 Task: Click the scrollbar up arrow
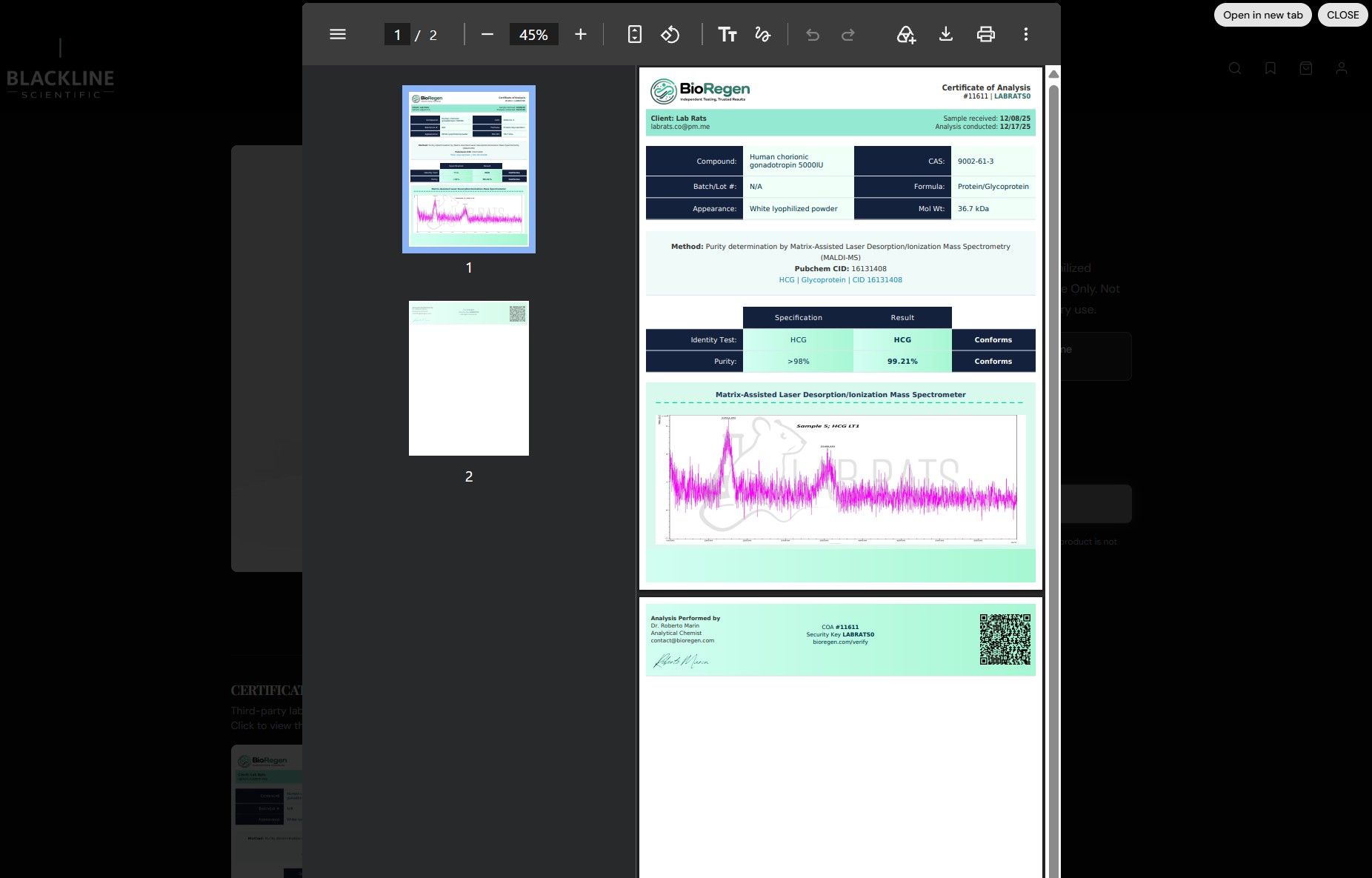[1053, 74]
